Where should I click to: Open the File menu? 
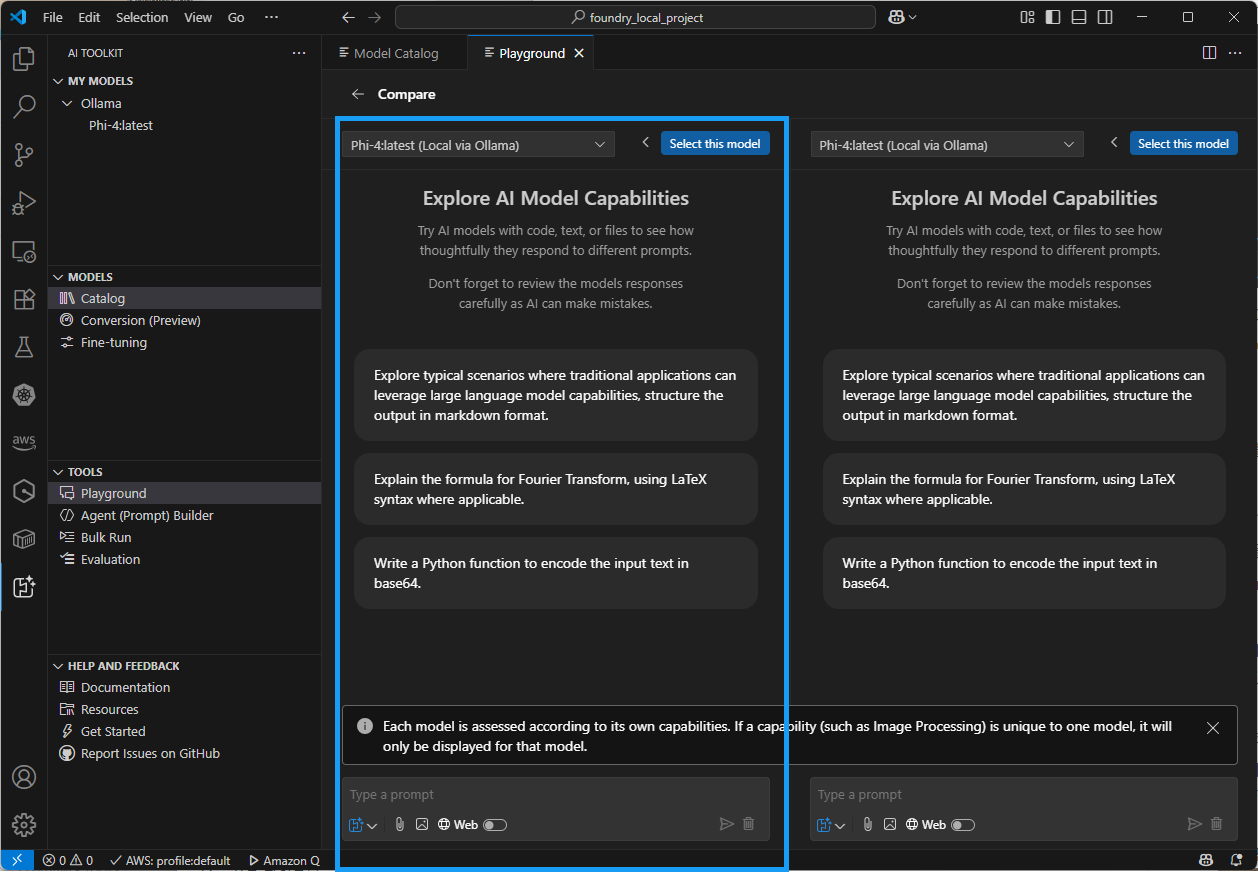pyautogui.click(x=53, y=17)
